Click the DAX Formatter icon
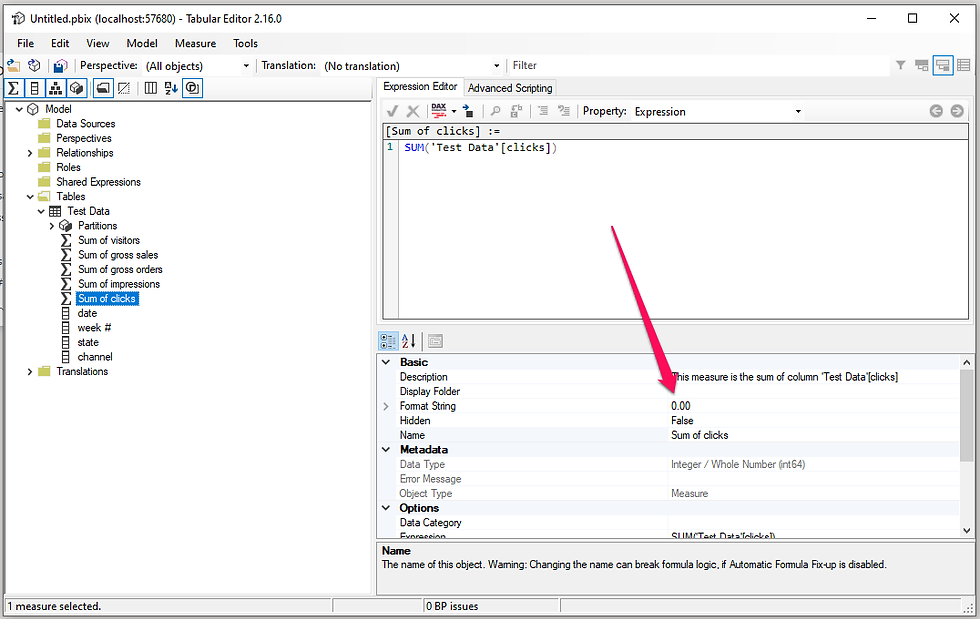 coord(439,111)
